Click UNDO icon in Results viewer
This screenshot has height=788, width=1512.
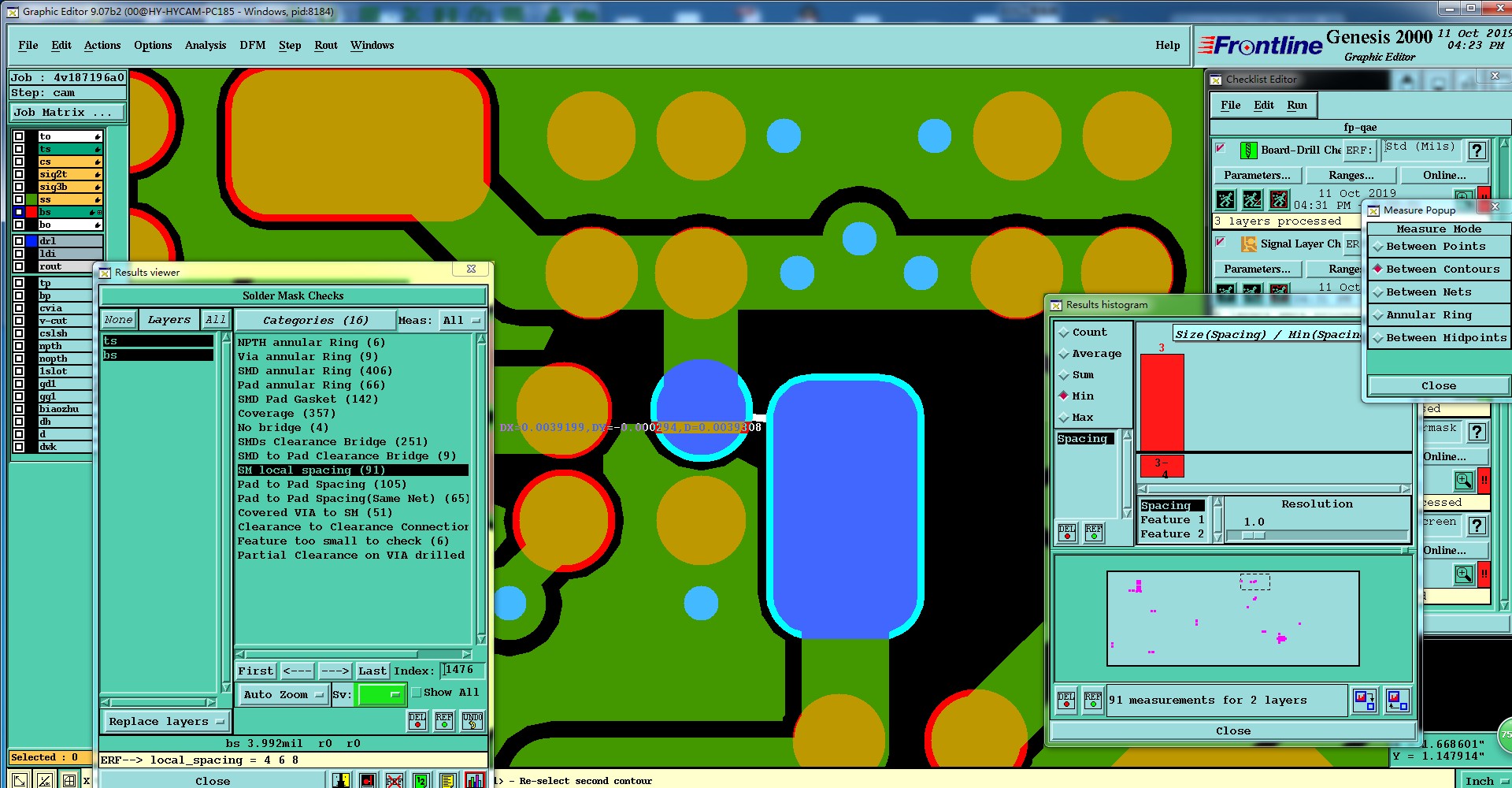(472, 720)
